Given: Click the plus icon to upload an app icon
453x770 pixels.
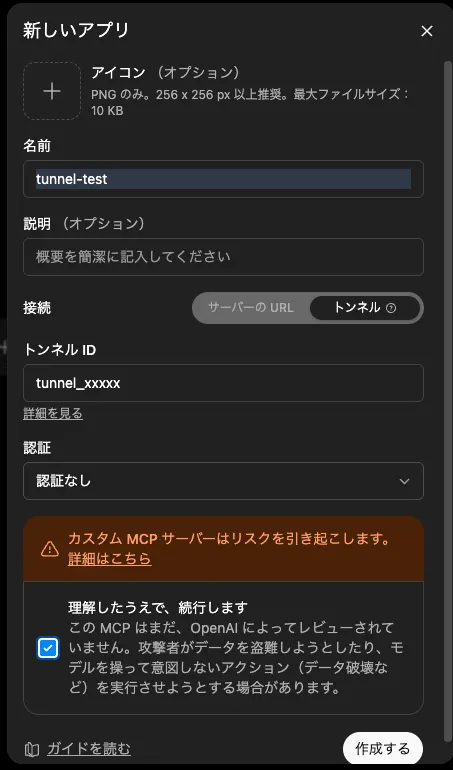Looking at the screenshot, I should click(52, 91).
